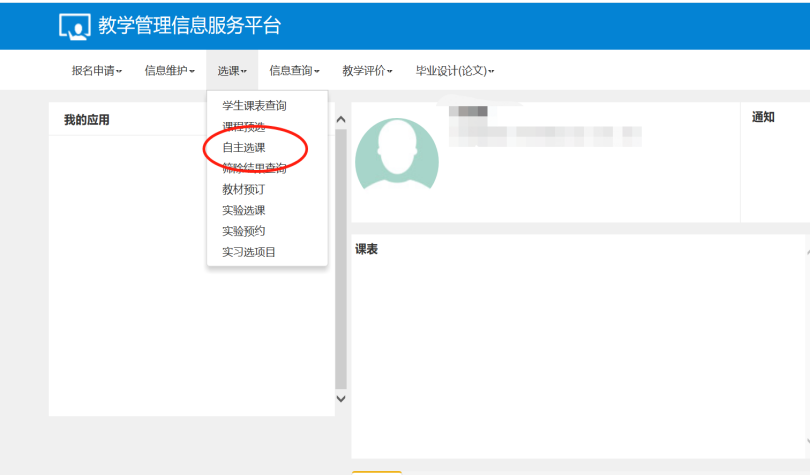
Task: Click the platform logo icon in the header
Action: click(x=75, y=26)
